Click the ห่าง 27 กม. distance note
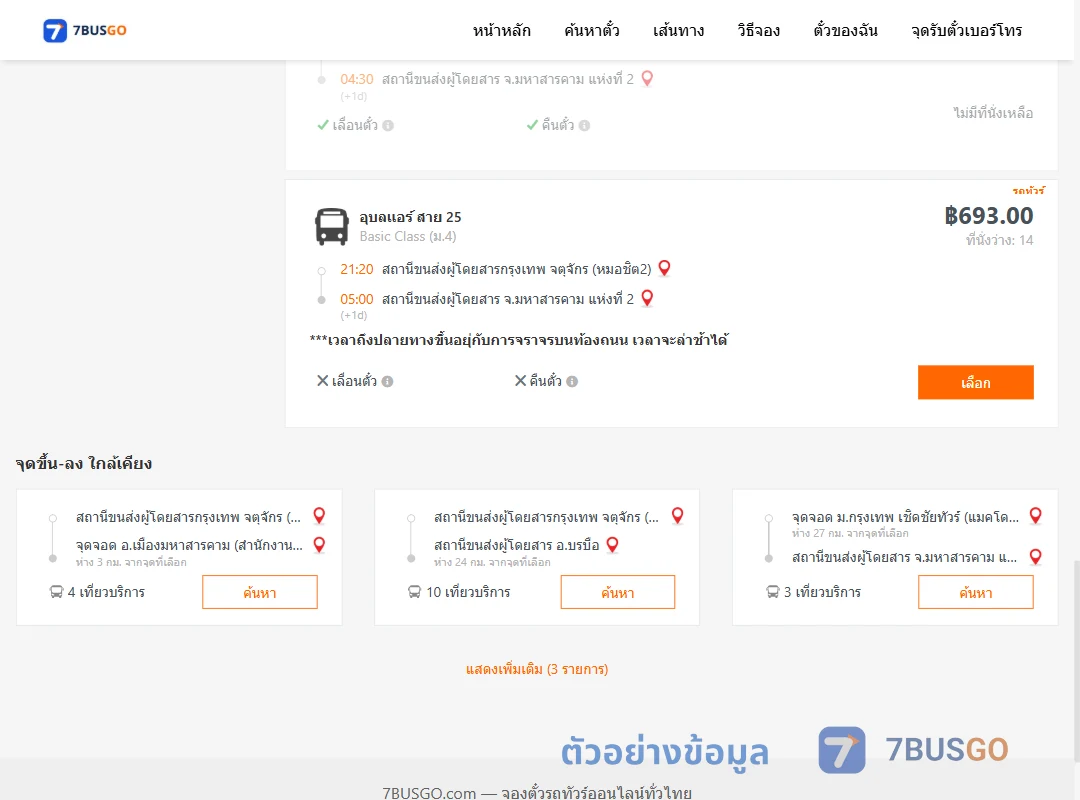Screen dimensions: 1080x800 [x=850, y=533]
